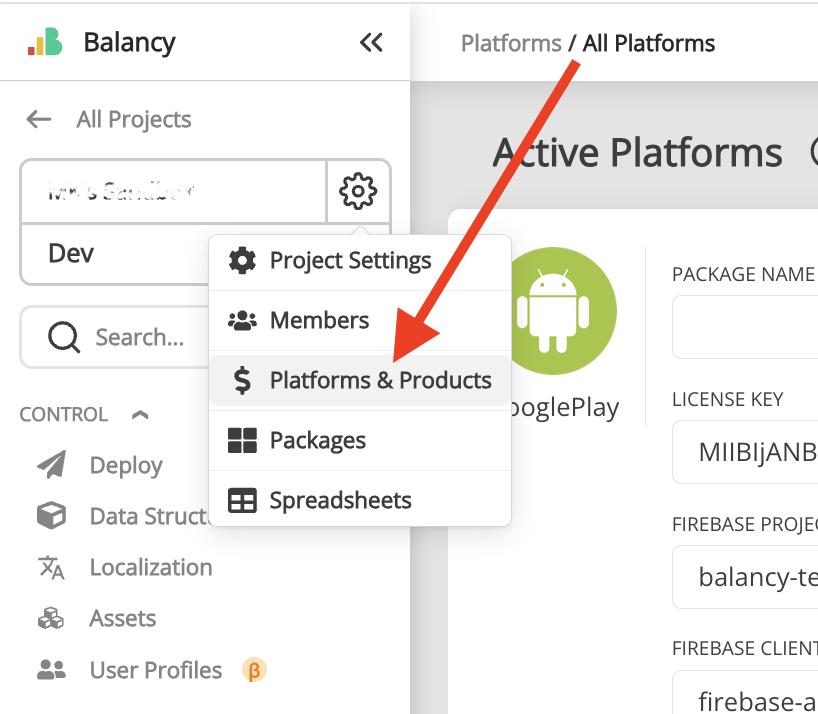Image resolution: width=818 pixels, height=714 pixels.
Task: Open User Profiles in the sidebar
Action: [x=155, y=670]
